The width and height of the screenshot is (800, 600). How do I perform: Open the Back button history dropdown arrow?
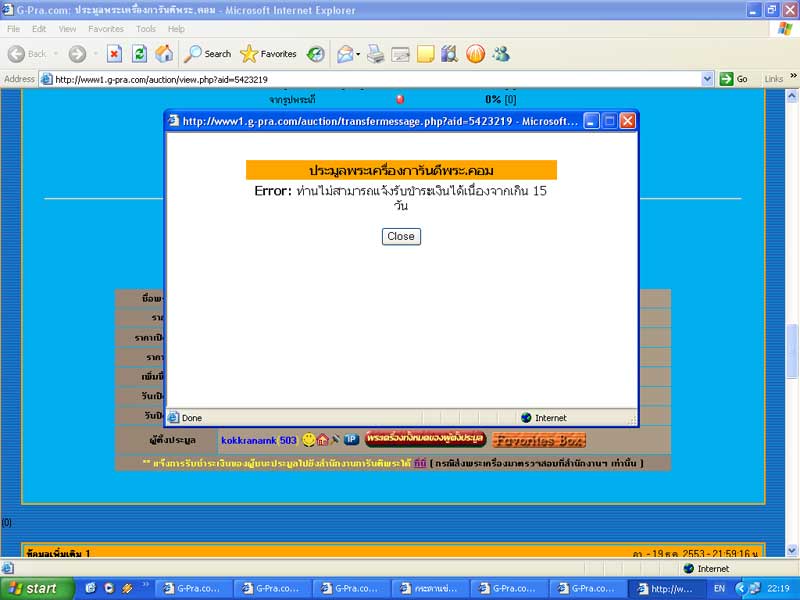[55, 54]
